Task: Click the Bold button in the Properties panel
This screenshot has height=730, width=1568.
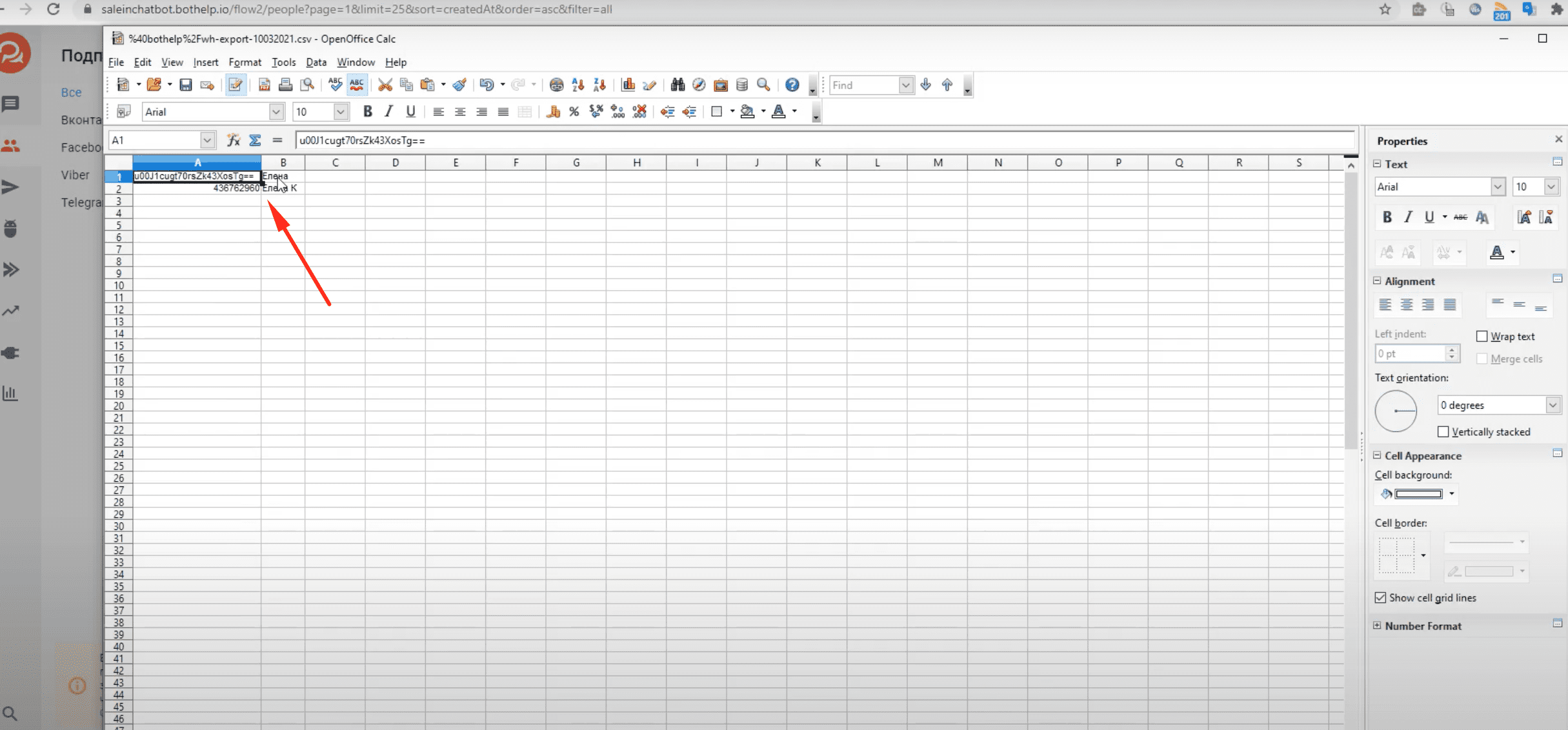Action: [1387, 217]
